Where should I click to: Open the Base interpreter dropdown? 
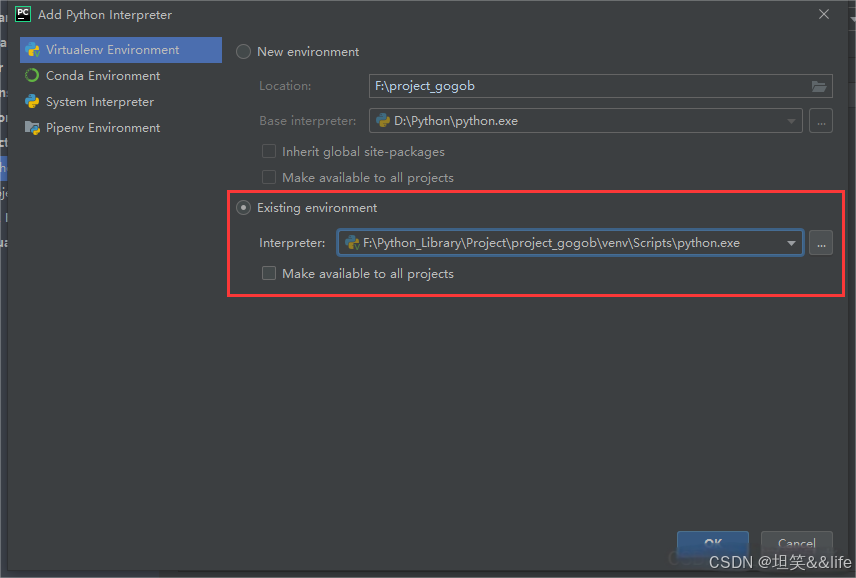tap(586, 121)
